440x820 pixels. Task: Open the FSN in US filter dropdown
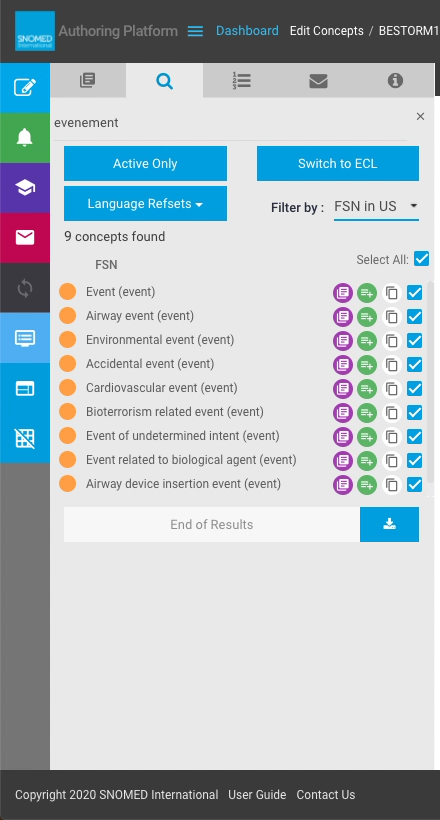click(376, 207)
